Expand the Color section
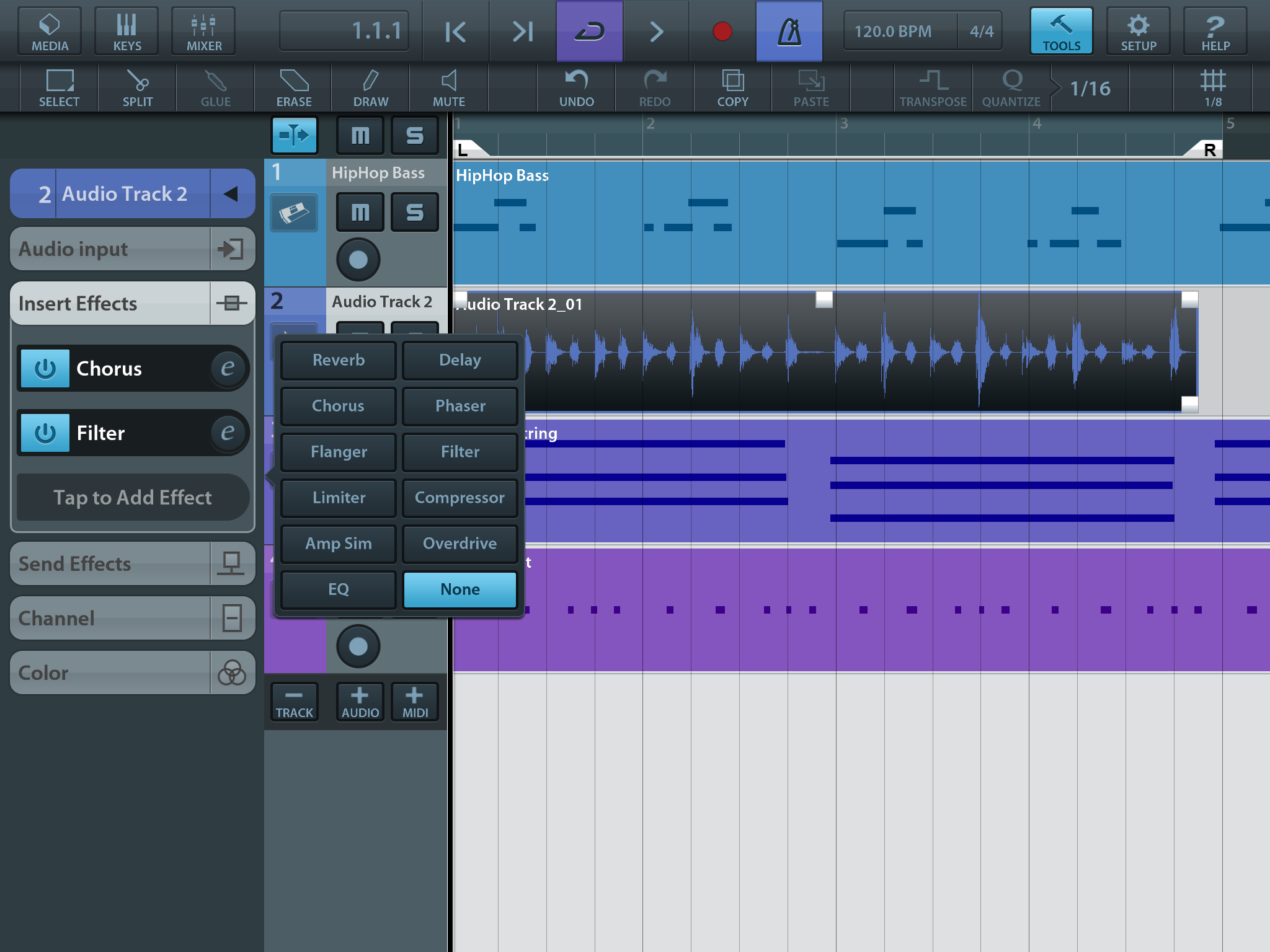 click(133, 673)
